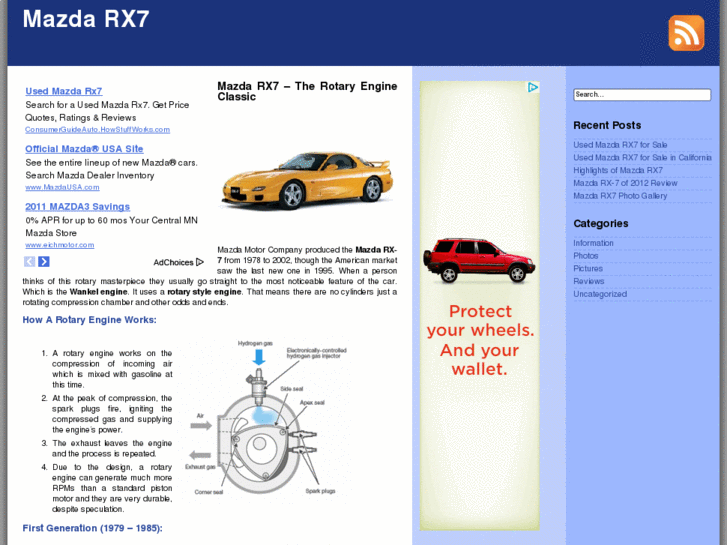Screen dimensions: 727x545
Task: Click the red SUV banner advertisement
Action: click(x=479, y=306)
